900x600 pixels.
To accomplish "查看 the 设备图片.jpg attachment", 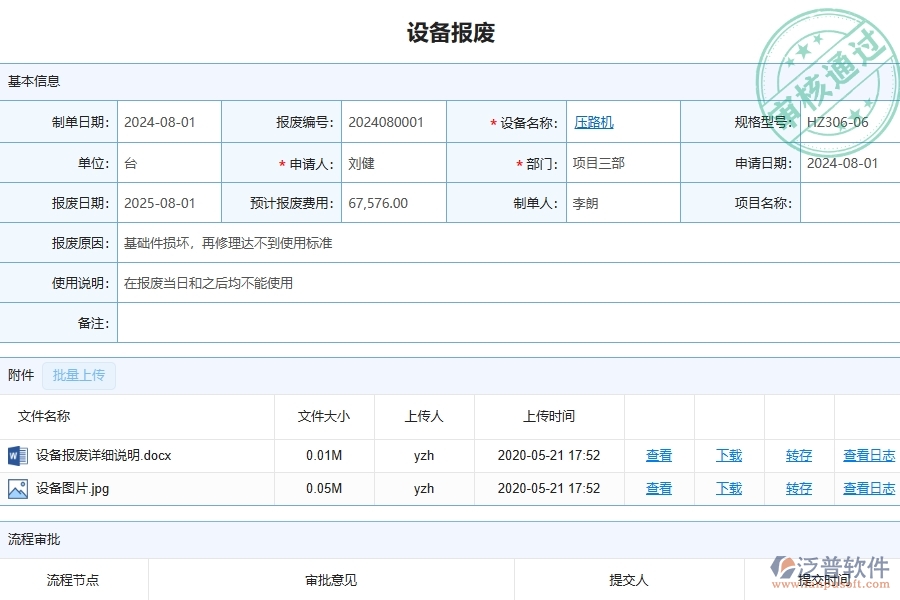I will [x=658, y=489].
